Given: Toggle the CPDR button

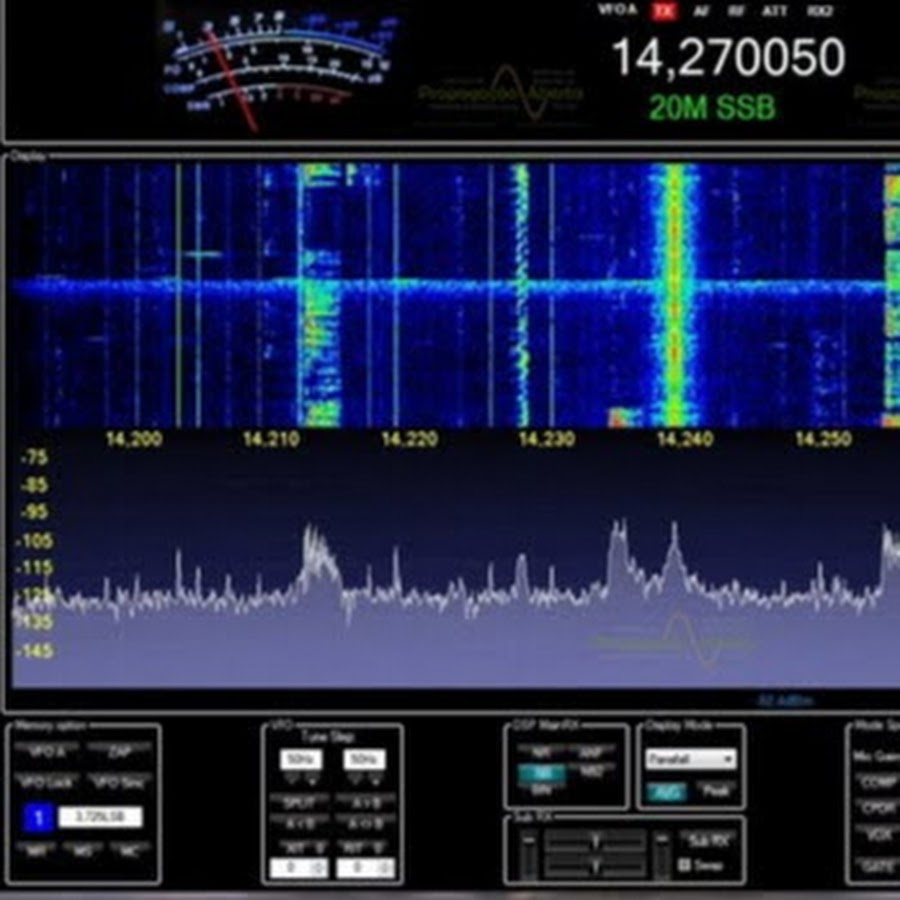Looking at the screenshot, I should click(x=878, y=808).
